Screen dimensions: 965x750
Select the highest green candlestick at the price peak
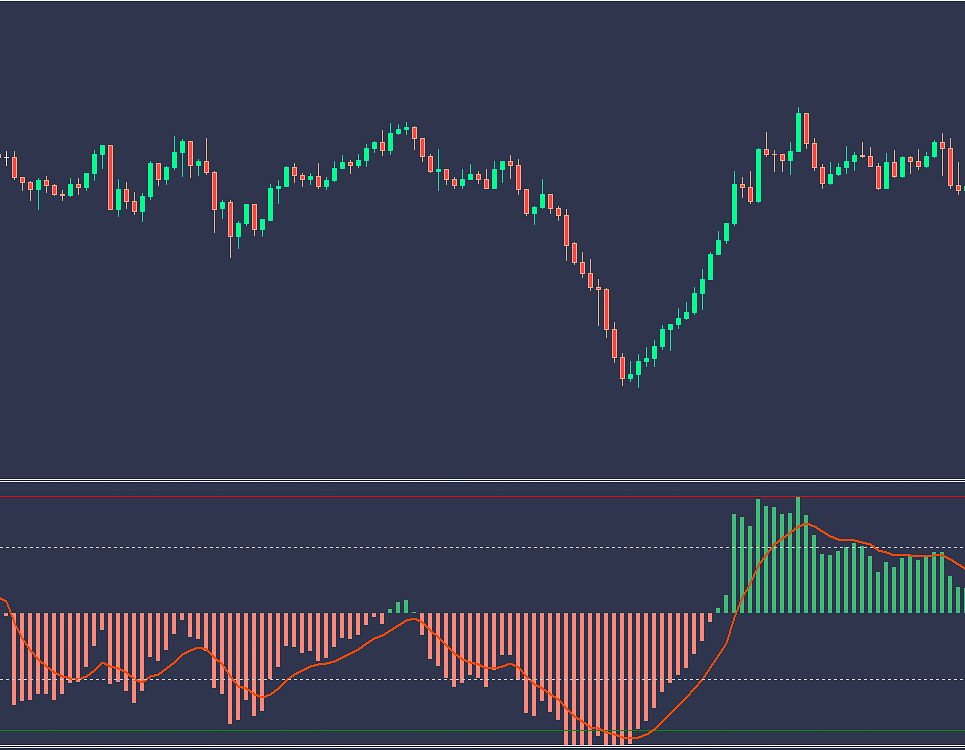[x=799, y=130]
